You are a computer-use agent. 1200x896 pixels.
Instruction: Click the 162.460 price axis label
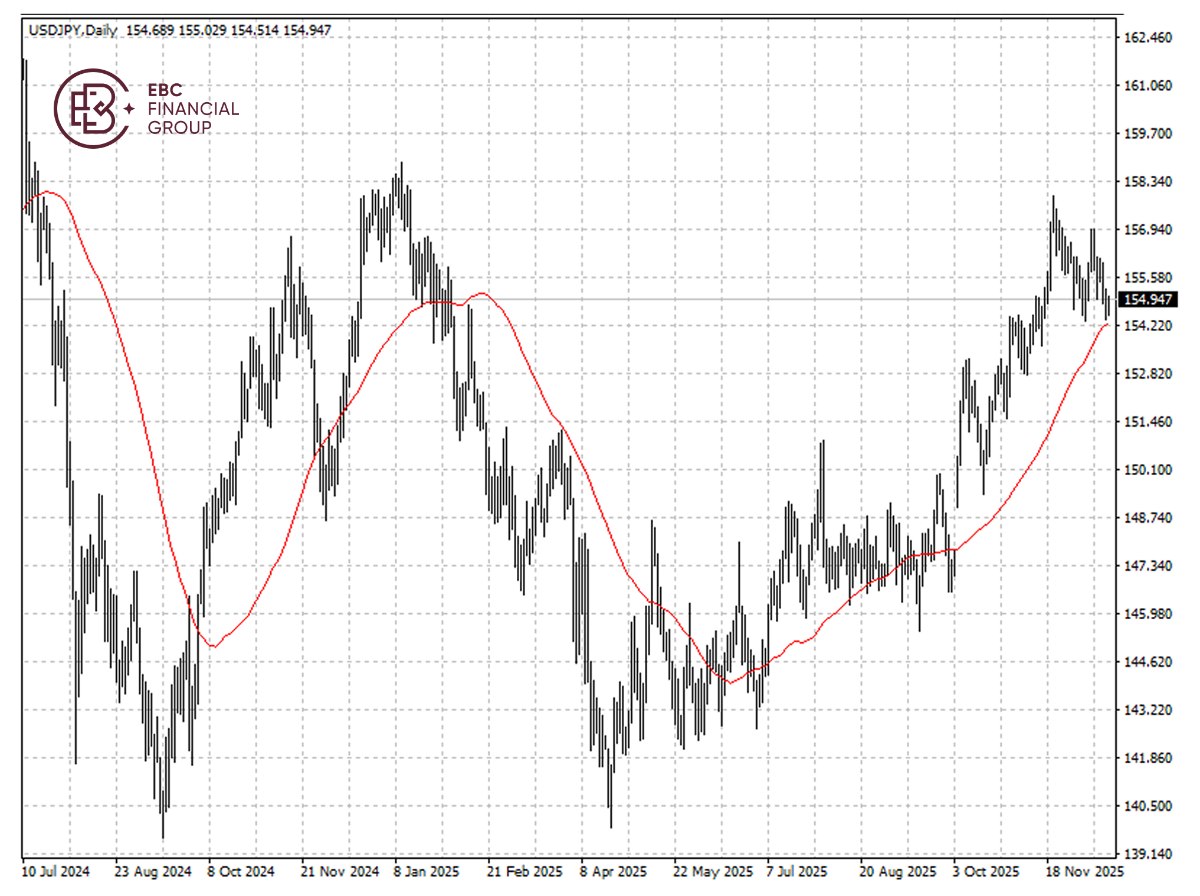(1148, 38)
